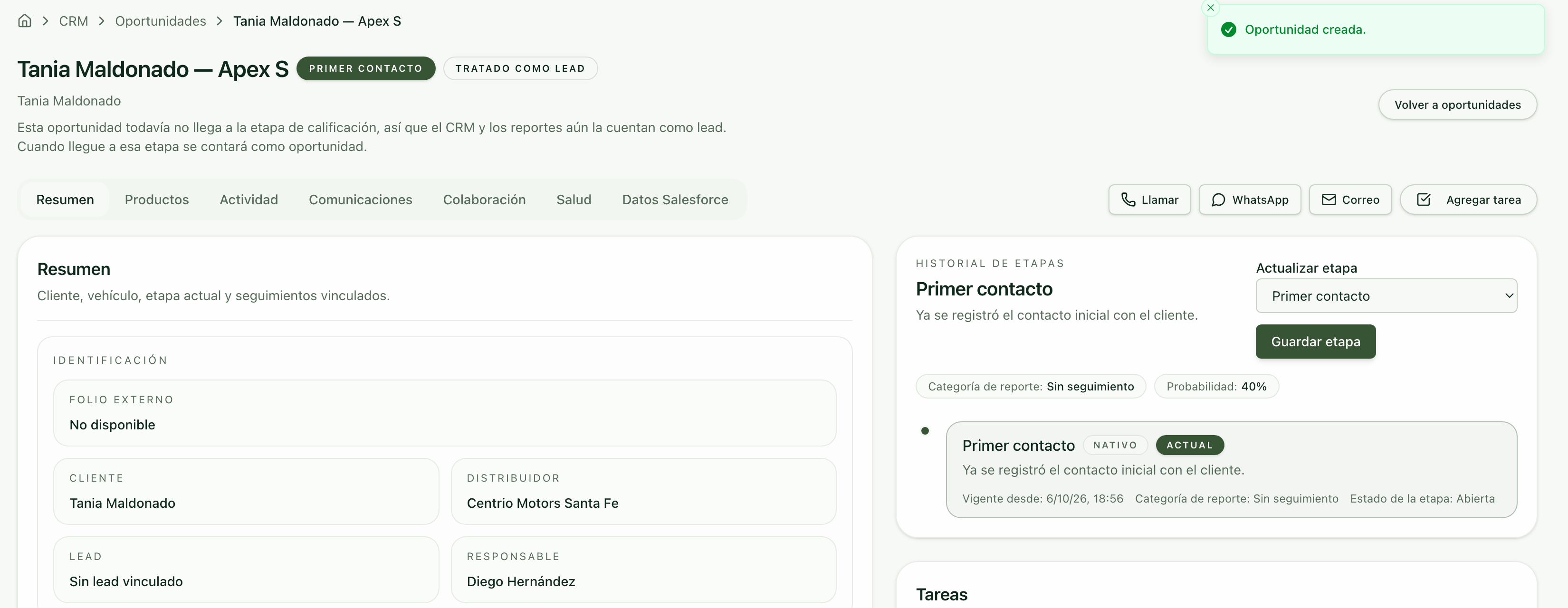Click the envelope icon on Correo
Screen dimensions: 1568x608
coord(1328,199)
